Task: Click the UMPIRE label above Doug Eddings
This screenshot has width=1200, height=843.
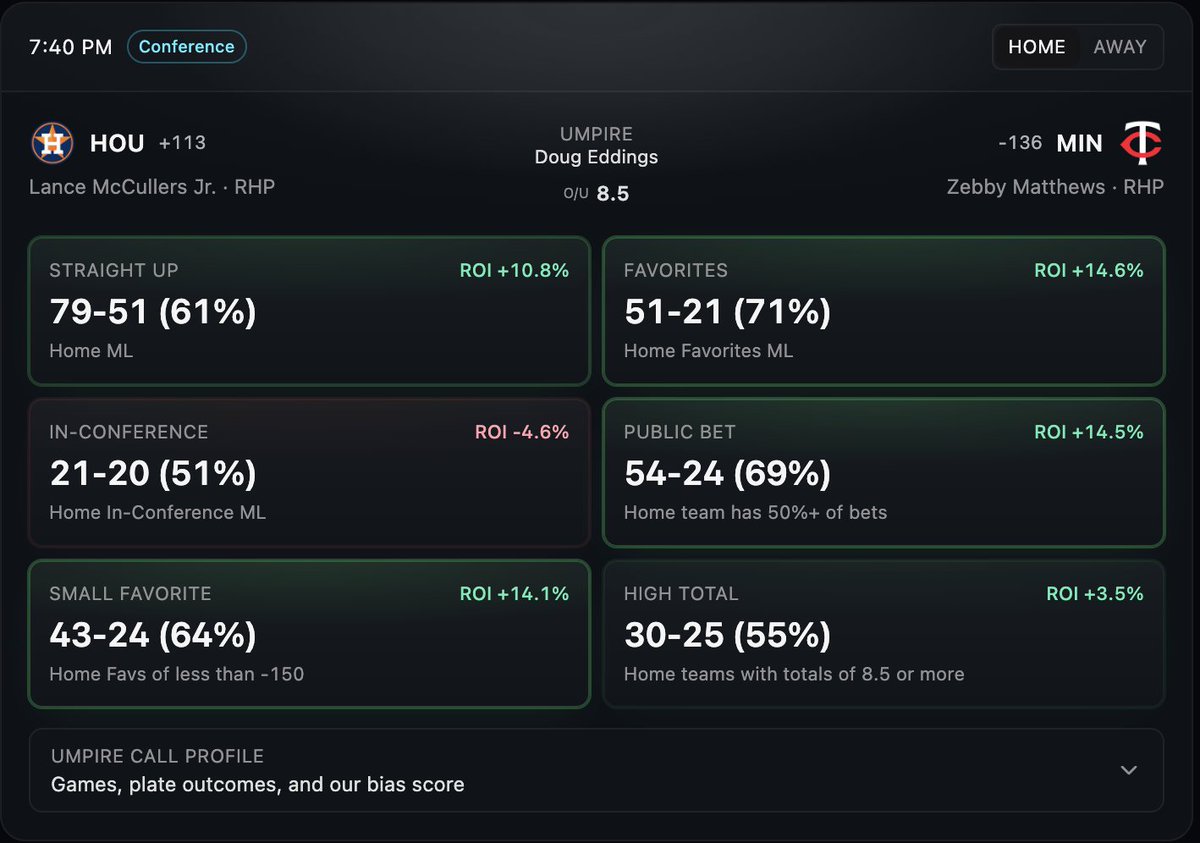Action: (x=597, y=134)
